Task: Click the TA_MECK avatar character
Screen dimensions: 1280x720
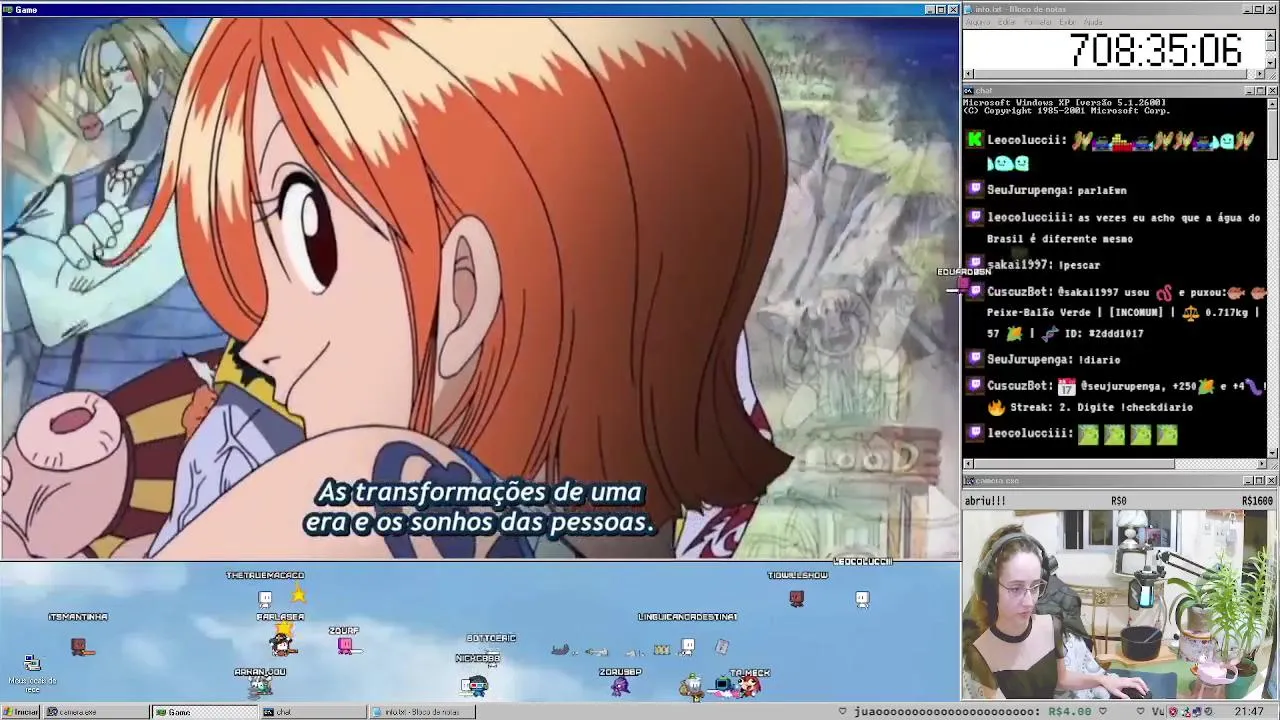Action: coord(749,687)
